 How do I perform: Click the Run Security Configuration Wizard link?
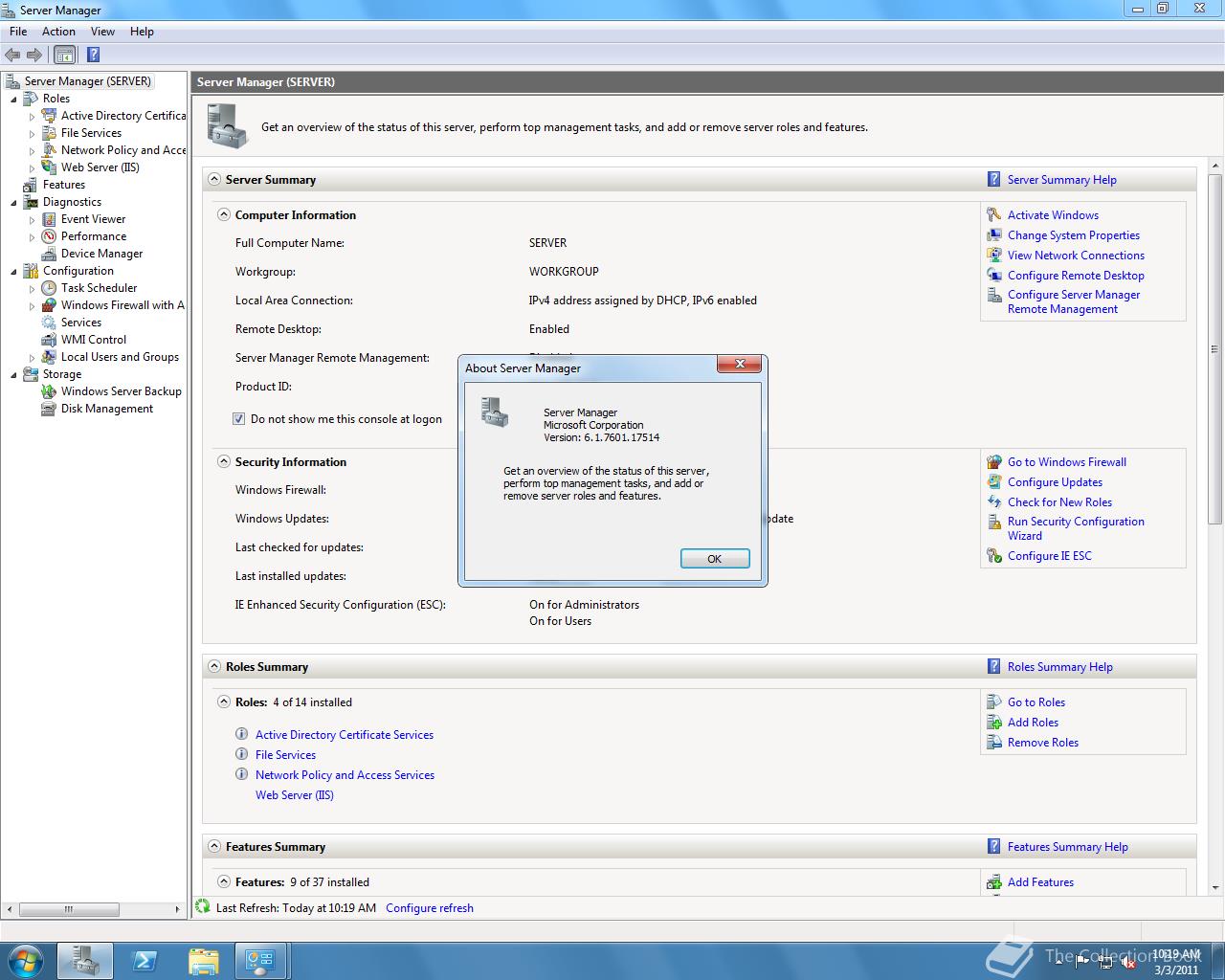(x=1076, y=528)
